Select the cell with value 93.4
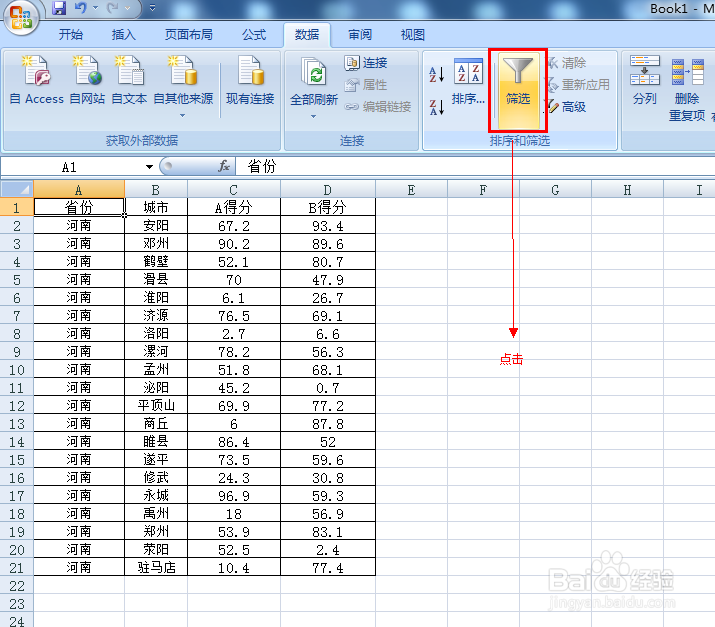This screenshot has width=715, height=627. click(x=327, y=225)
